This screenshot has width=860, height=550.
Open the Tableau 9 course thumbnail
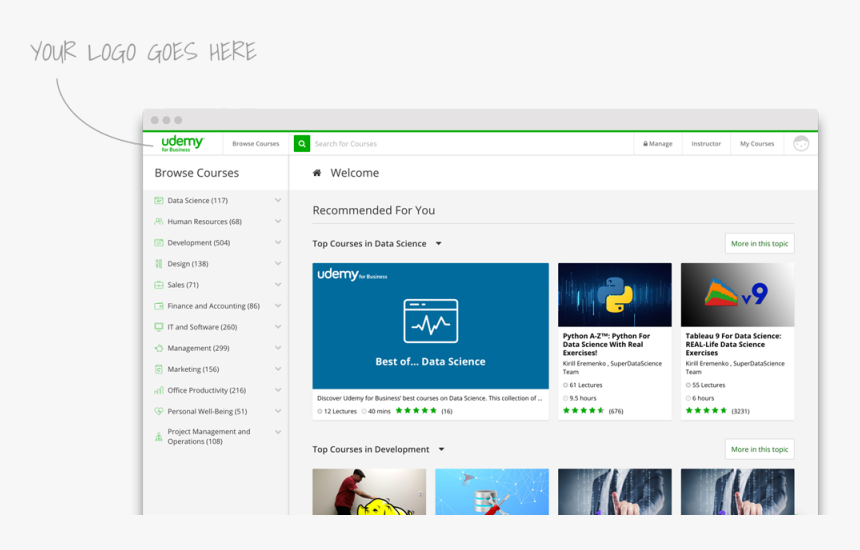738,294
